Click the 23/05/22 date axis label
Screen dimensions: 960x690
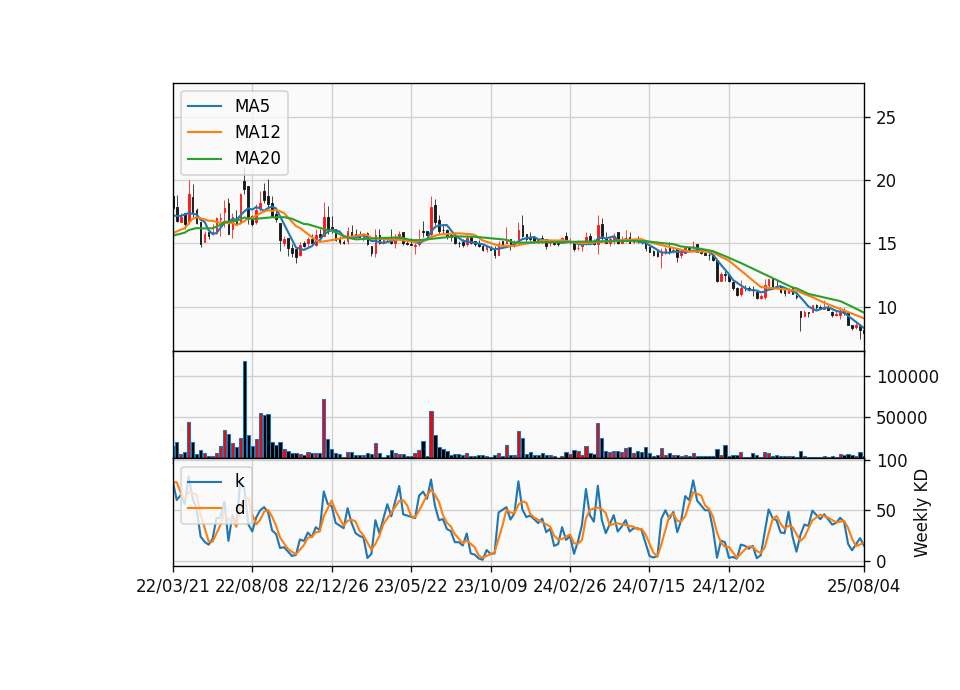click(x=411, y=586)
